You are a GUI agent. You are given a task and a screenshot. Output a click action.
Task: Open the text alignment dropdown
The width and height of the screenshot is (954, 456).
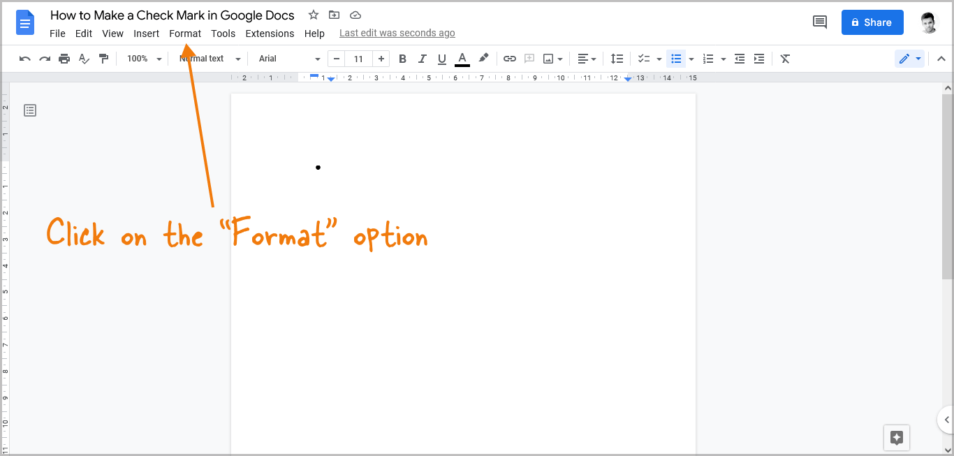pyautogui.click(x=587, y=59)
